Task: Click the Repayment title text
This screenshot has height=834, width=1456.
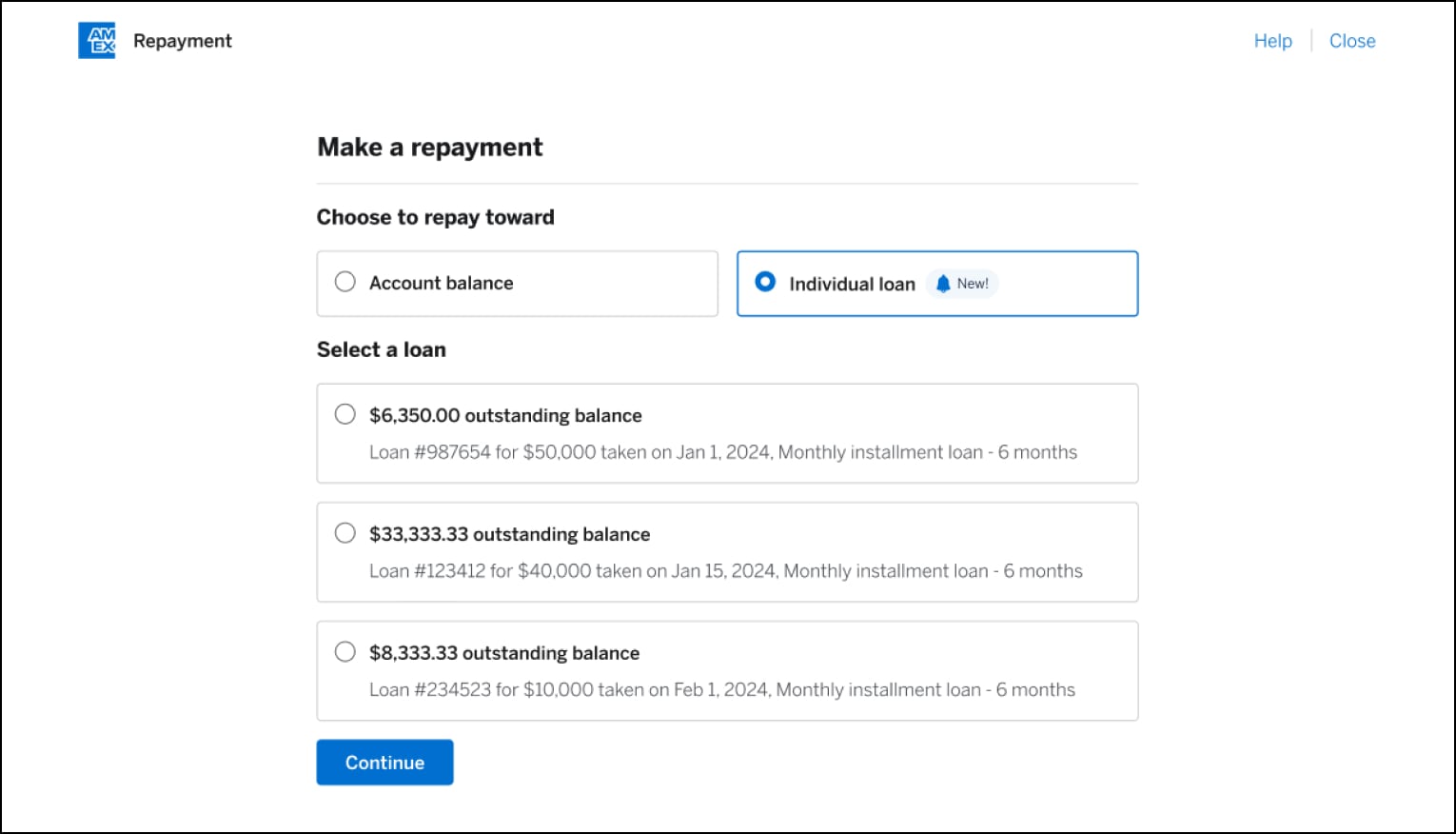Action: pos(183,40)
